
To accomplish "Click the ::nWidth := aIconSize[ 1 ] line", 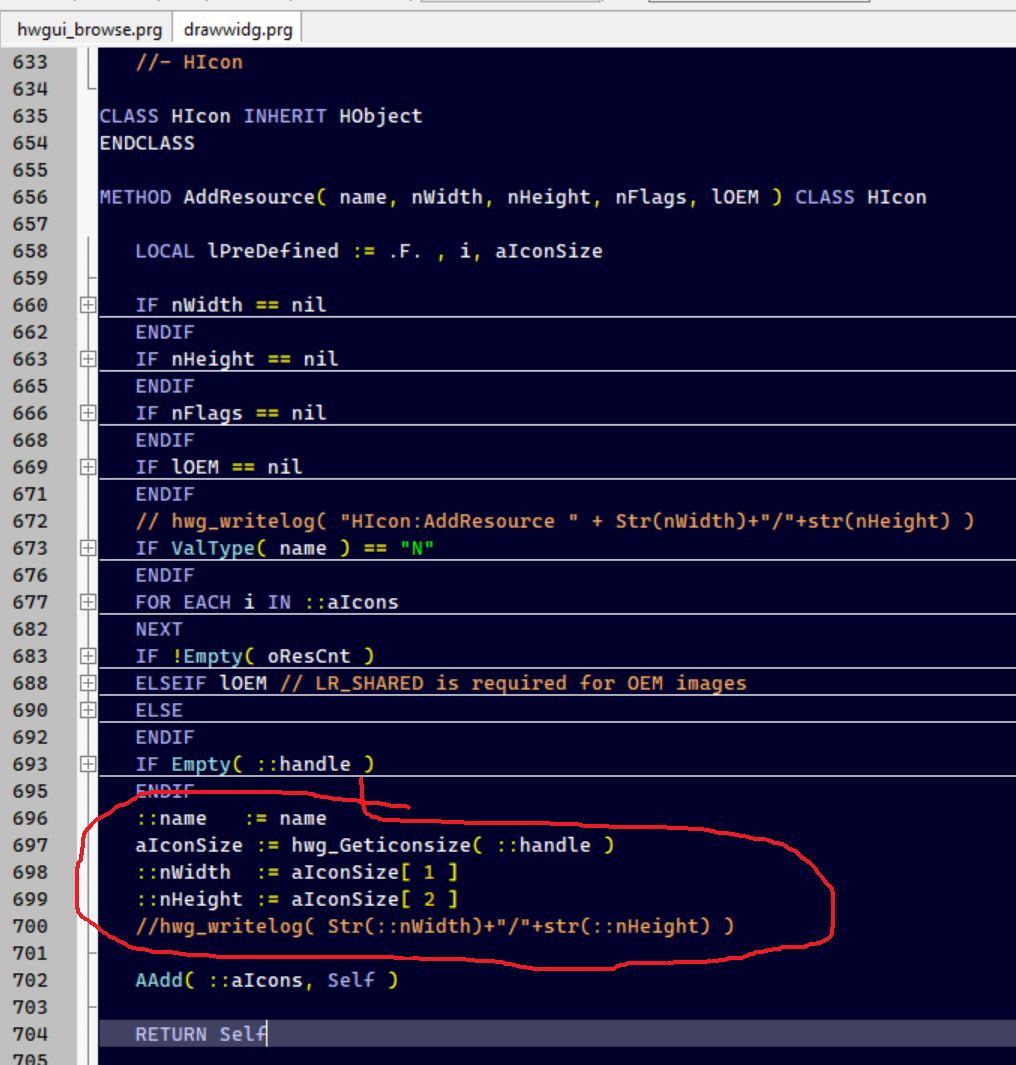I will (x=297, y=872).
